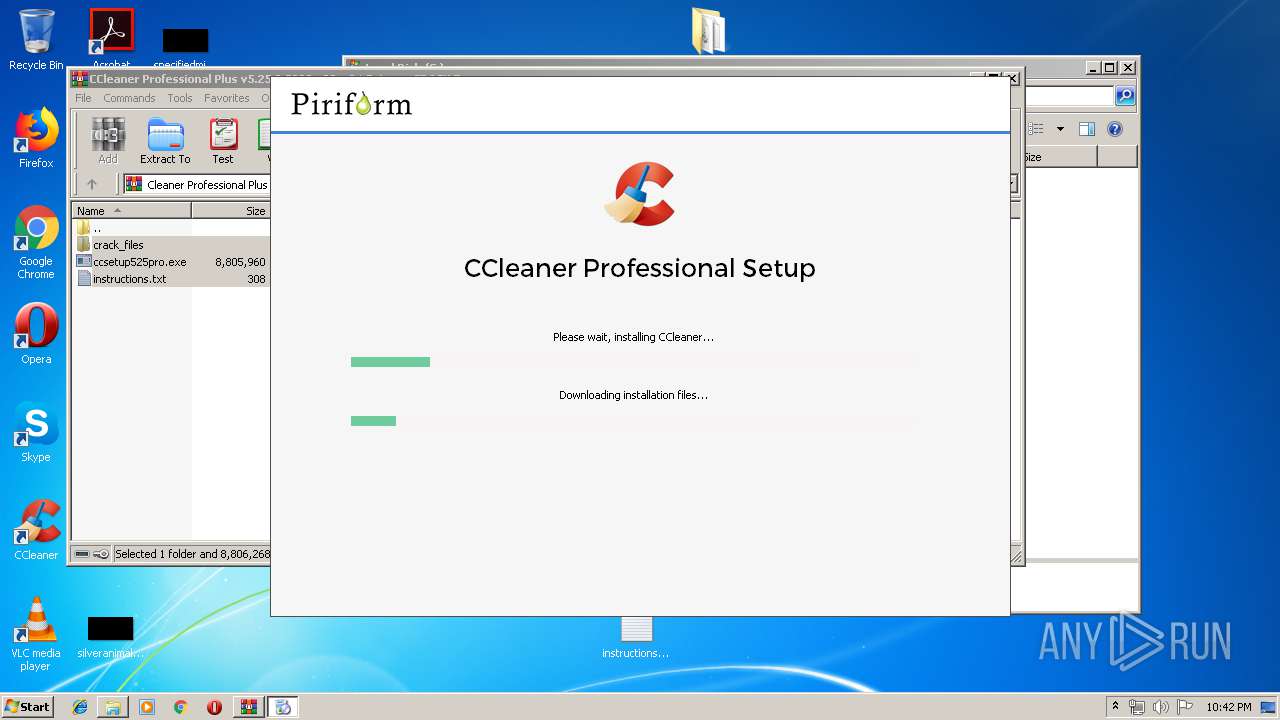Image resolution: width=1280 pixels, height=720 pixels.
Task: Select the parent '..' folder row
Action: coord(171,228)
